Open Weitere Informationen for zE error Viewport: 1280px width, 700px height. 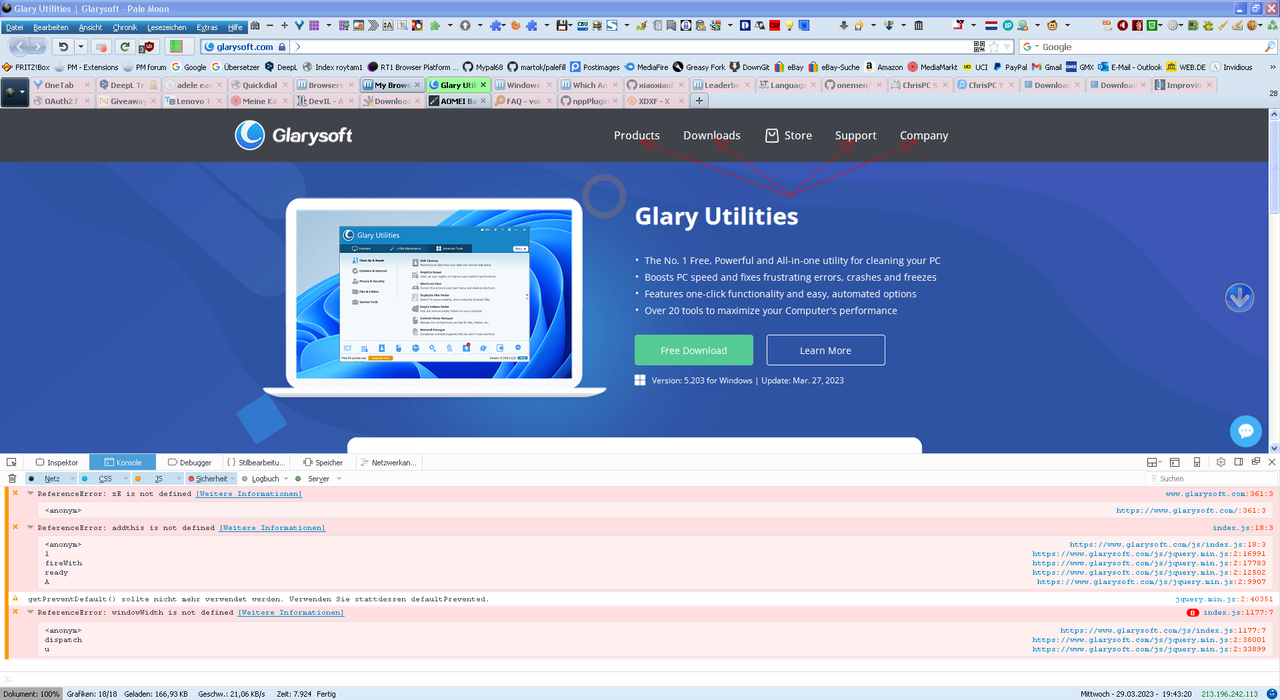coord(249,494)
